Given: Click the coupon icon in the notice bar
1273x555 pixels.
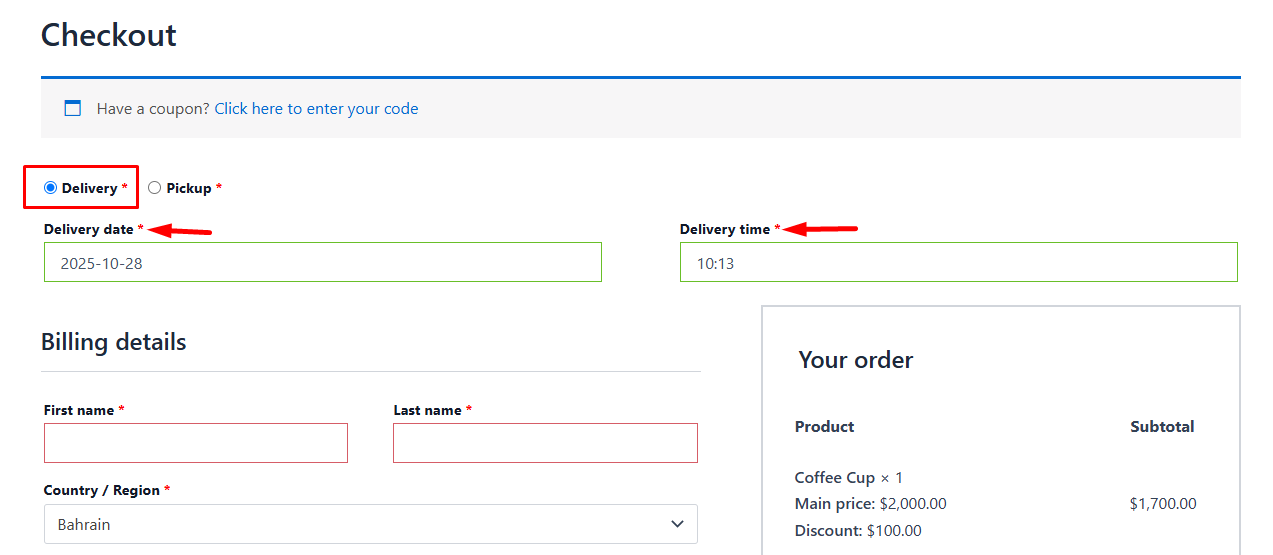Looking at the screenshot, I should point(72,108).
